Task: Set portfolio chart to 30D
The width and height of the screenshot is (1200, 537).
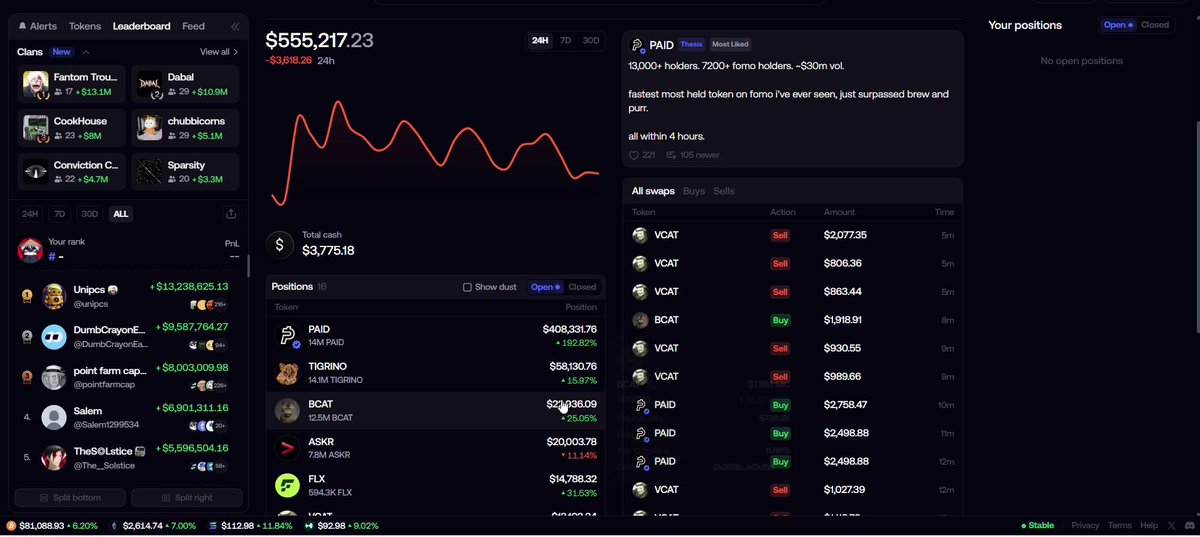Action: tap(591, 41)
